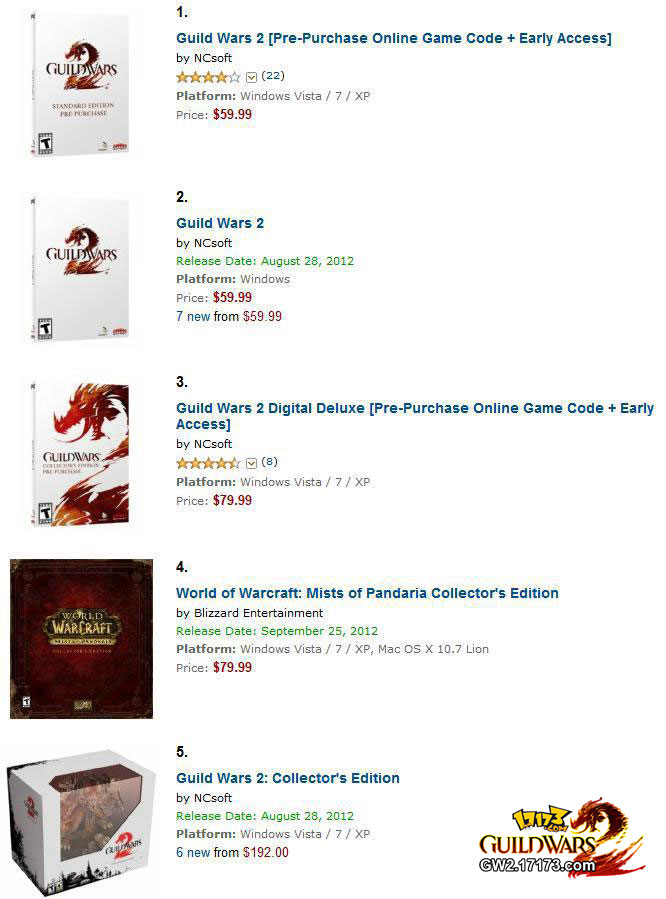Viewport: 666px width, 899px height.
Task: Click the World of Warcraft collector's edition cover image
Action: [81, 639]
